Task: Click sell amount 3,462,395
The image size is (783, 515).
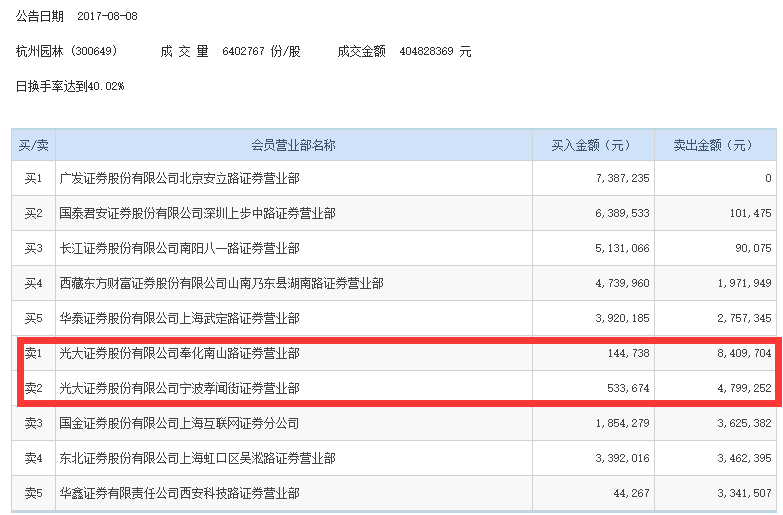Action: pos(745,458)
